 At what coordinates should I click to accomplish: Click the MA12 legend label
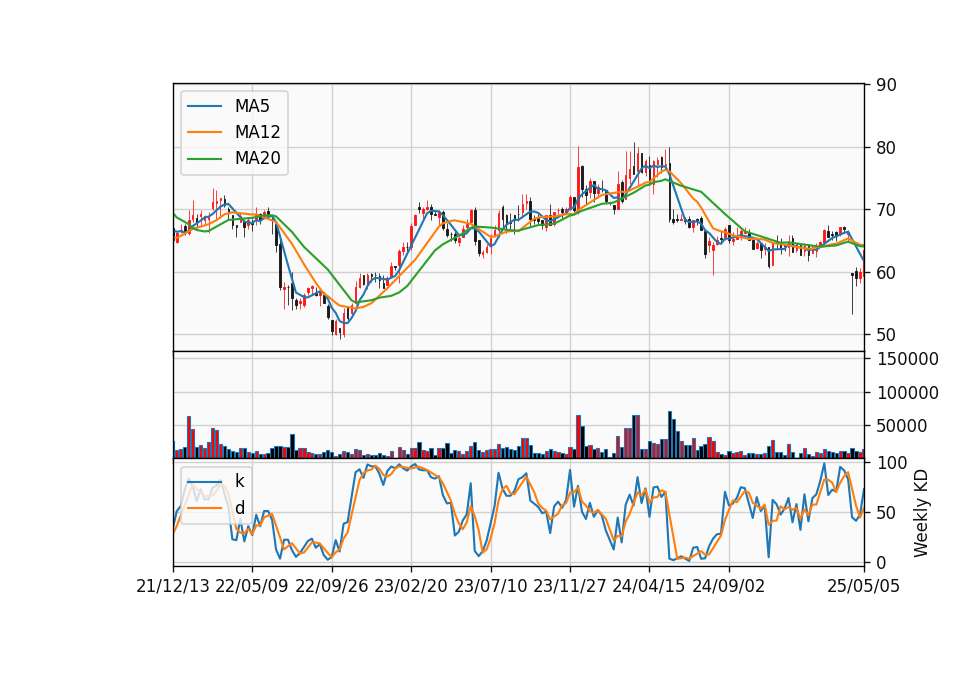tap(258, 132)
